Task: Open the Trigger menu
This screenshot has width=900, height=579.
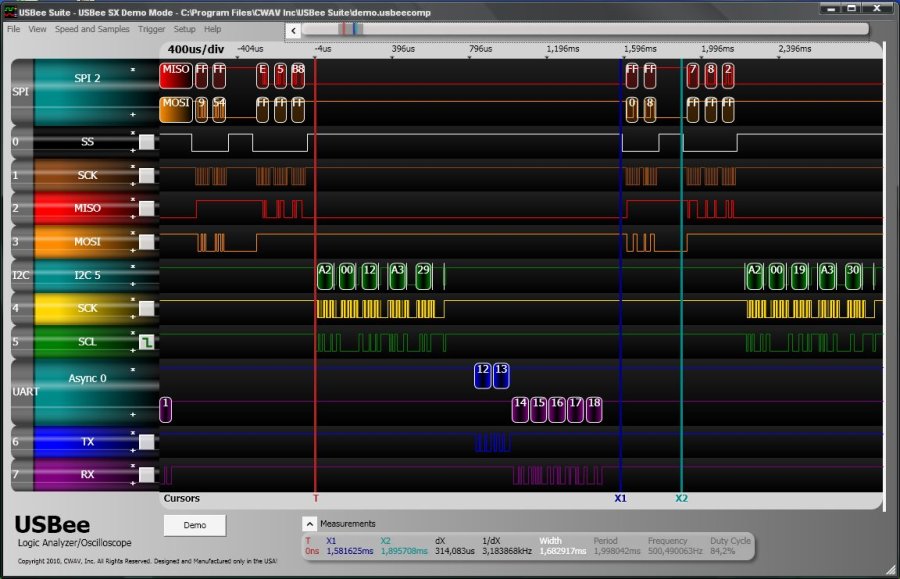Action: (152, 29)
